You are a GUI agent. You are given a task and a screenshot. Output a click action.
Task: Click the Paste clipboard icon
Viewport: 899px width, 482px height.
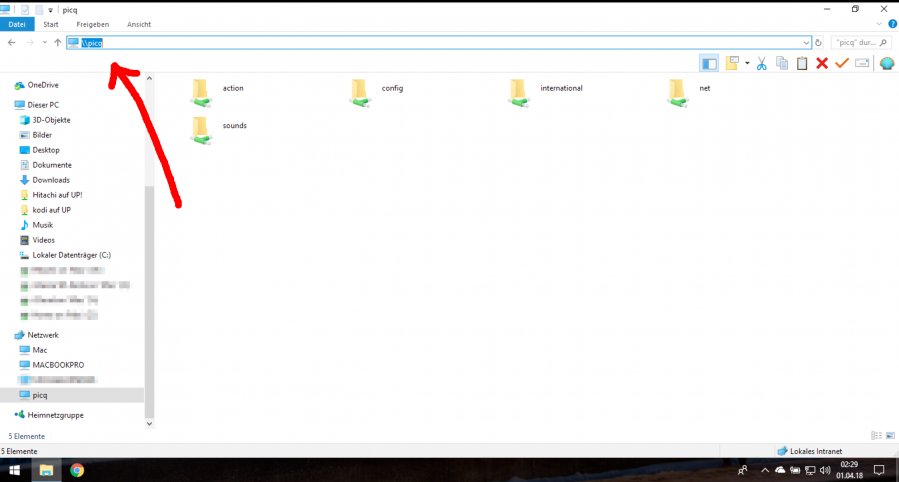(x=801, y=64)
